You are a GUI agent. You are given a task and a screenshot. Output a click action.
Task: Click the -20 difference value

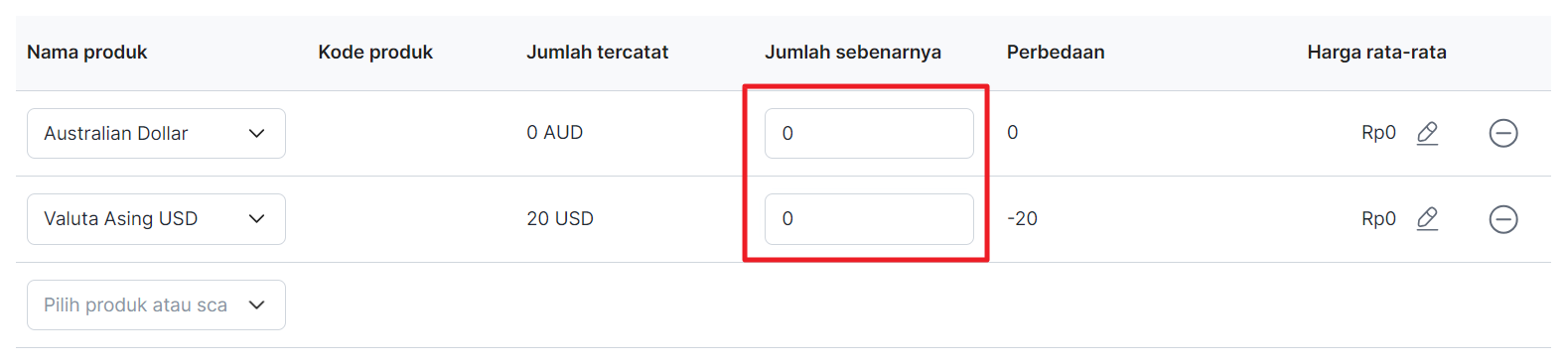[1022, 219]
